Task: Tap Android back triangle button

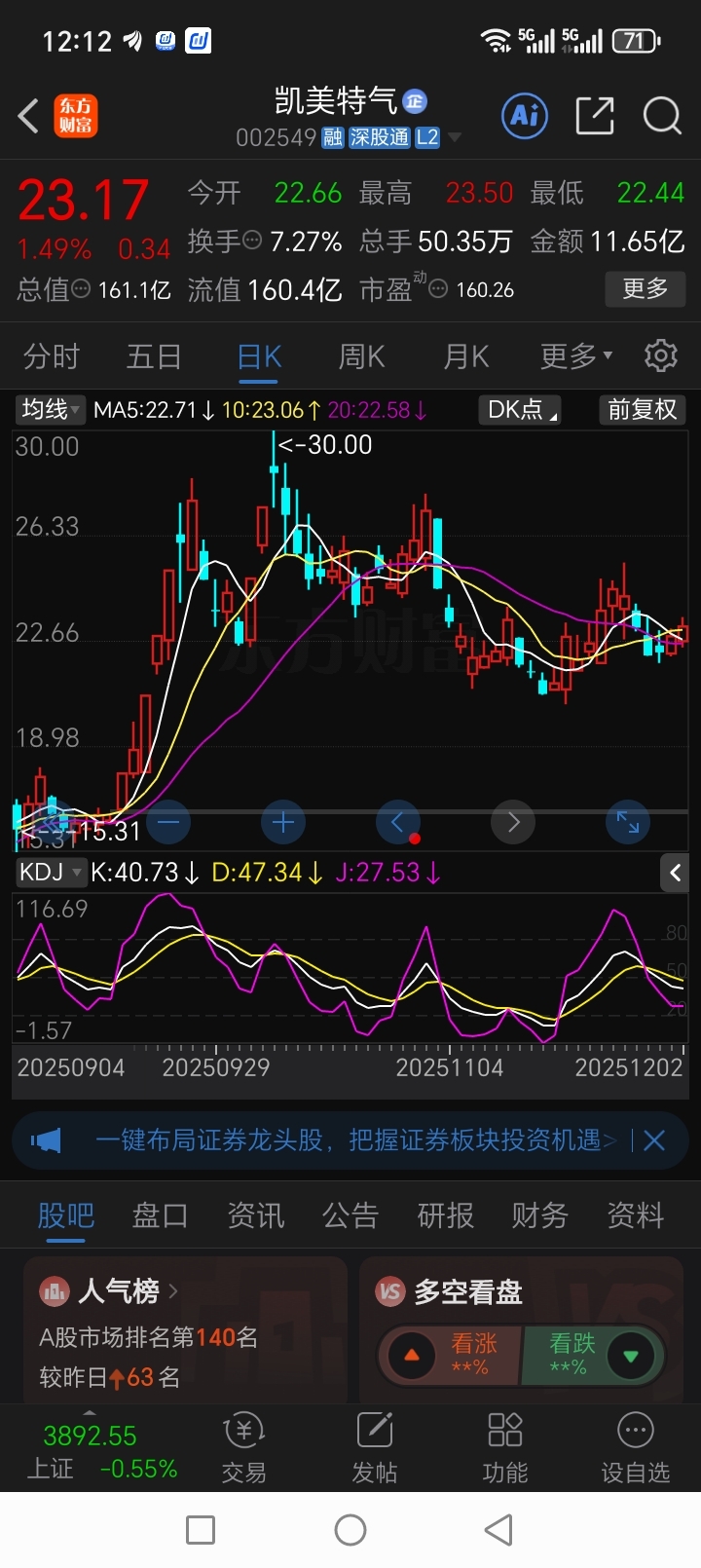Action: point(498,1530)
